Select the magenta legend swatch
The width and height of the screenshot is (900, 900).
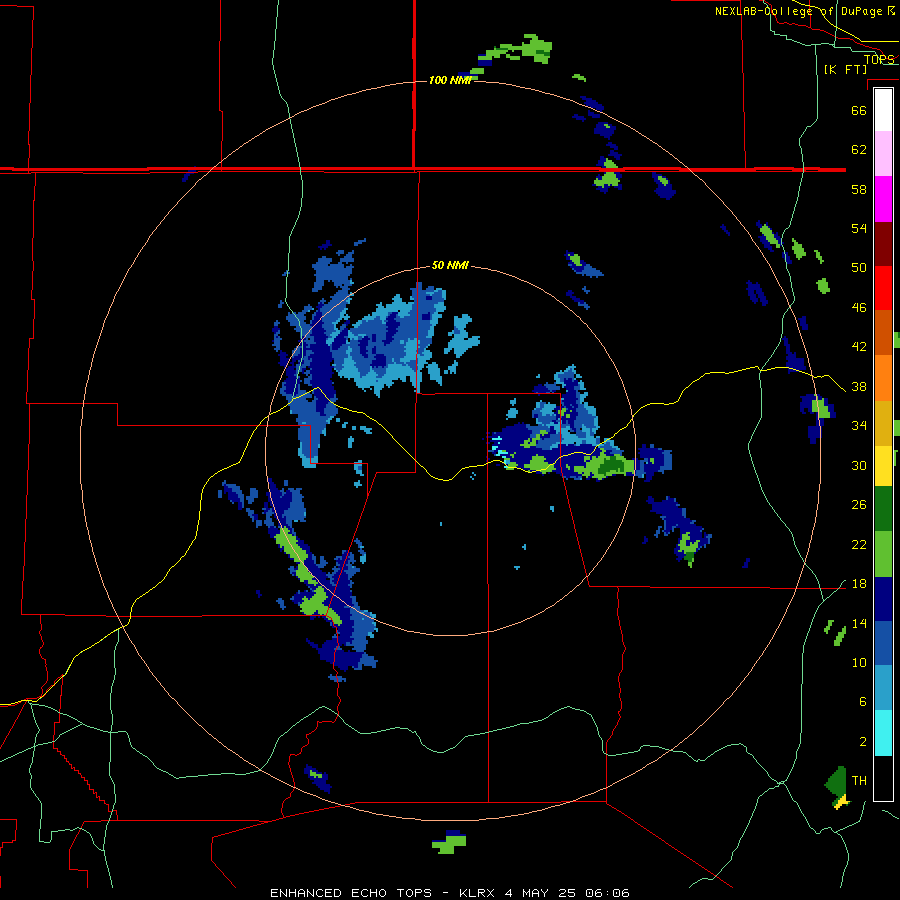point(883,199)
